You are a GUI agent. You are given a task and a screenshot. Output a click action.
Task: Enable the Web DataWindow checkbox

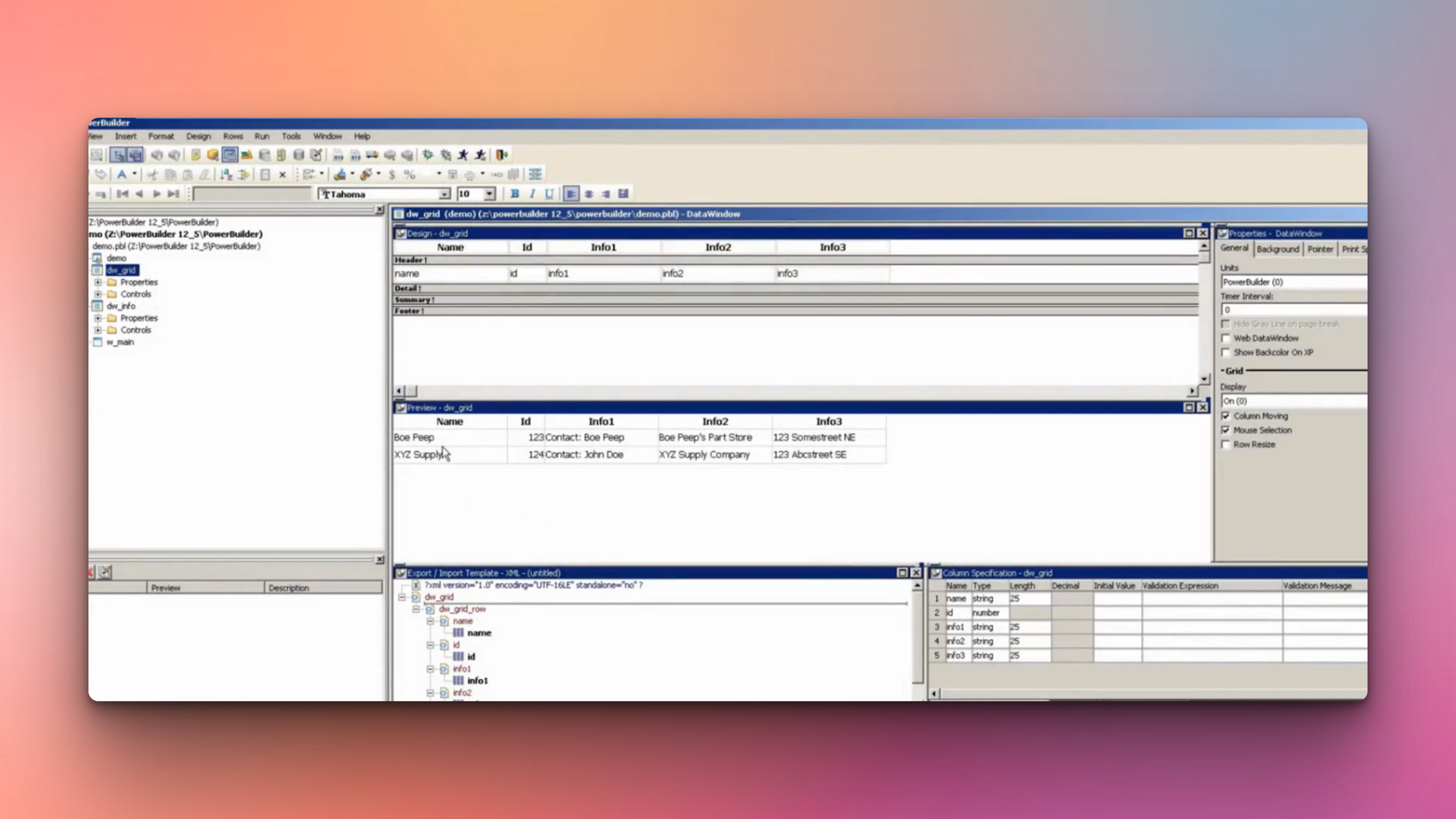pyautogui.click(x=1226, y=338)
